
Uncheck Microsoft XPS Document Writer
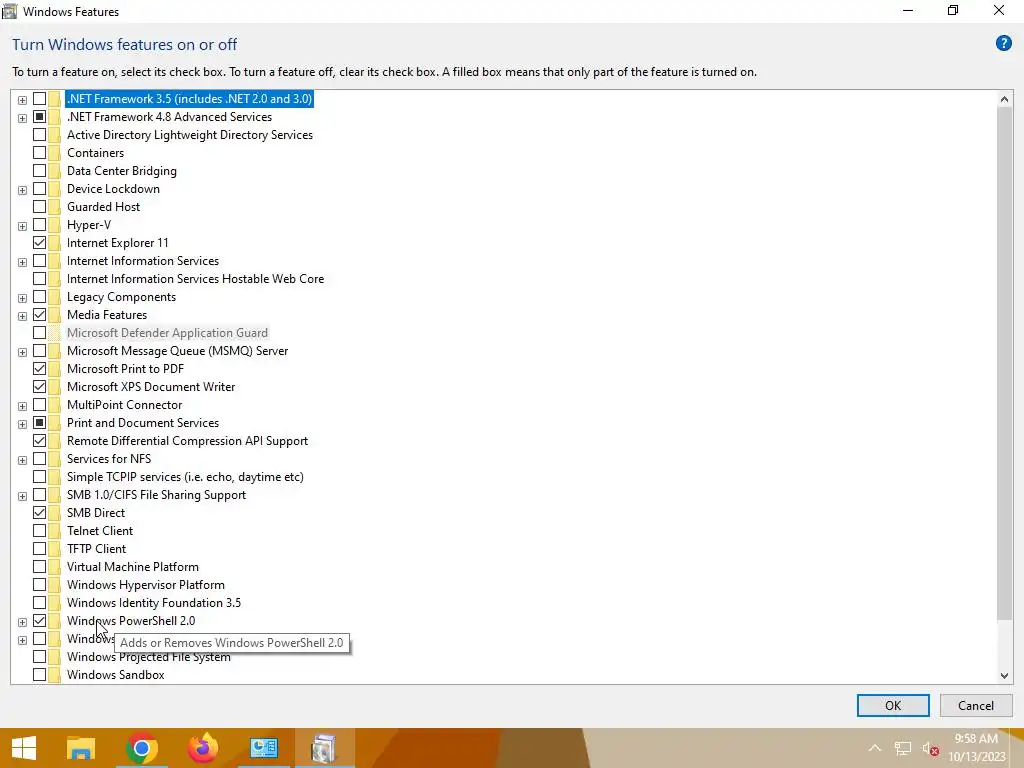click(39, 387)
